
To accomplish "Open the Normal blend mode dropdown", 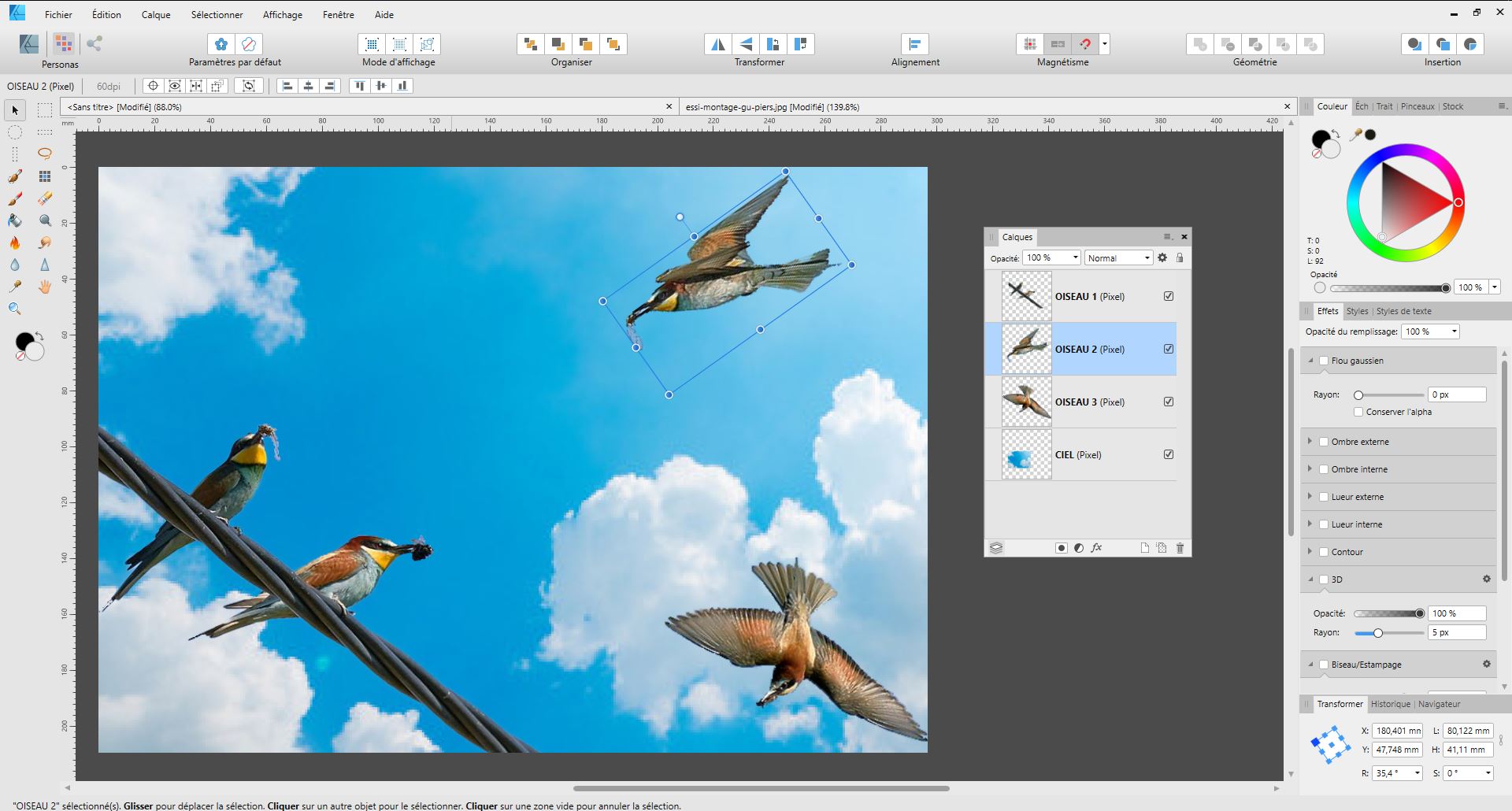I will click(x=1118, y=257).
